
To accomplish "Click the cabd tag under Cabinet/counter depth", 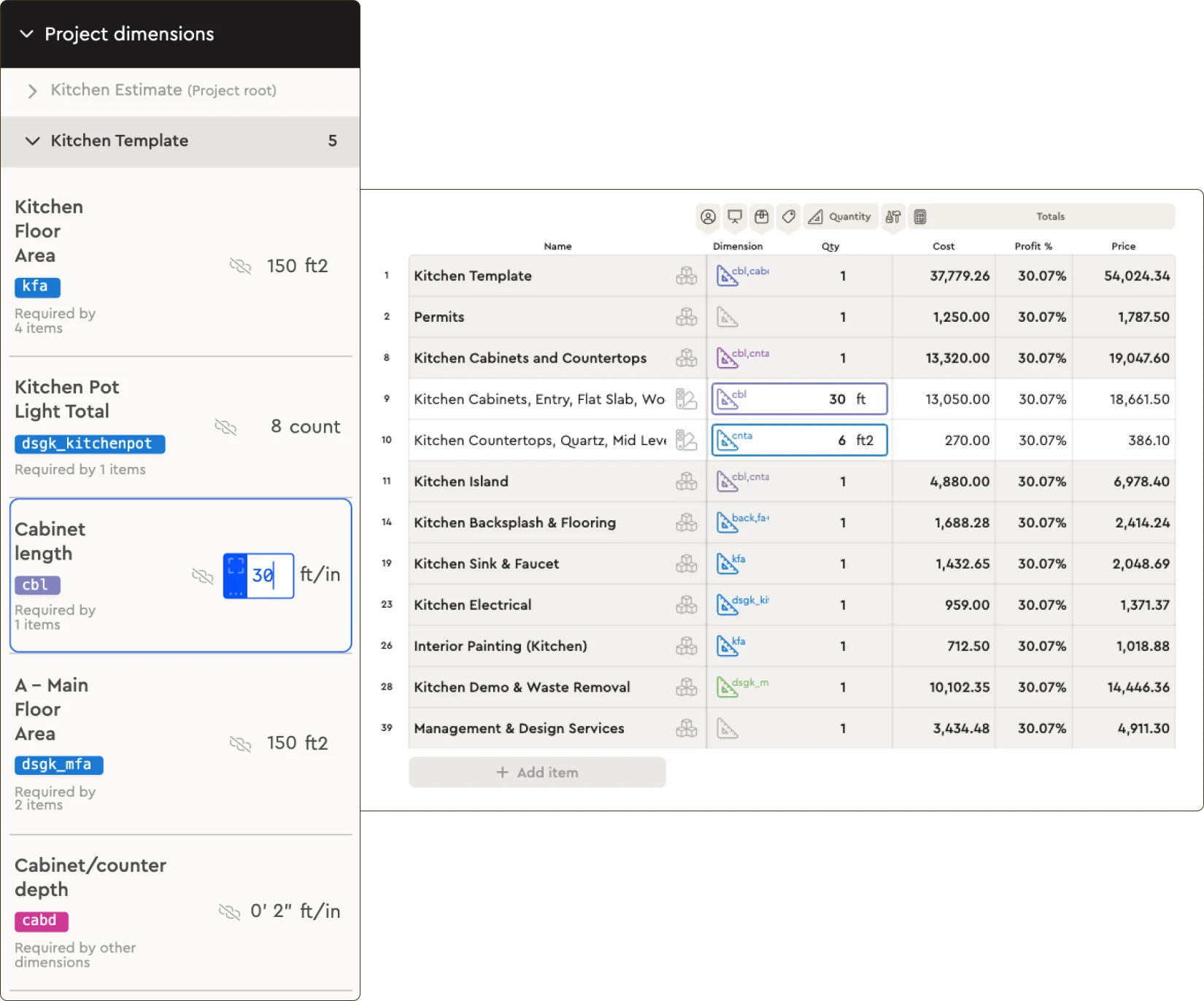I will click(42, 921).
